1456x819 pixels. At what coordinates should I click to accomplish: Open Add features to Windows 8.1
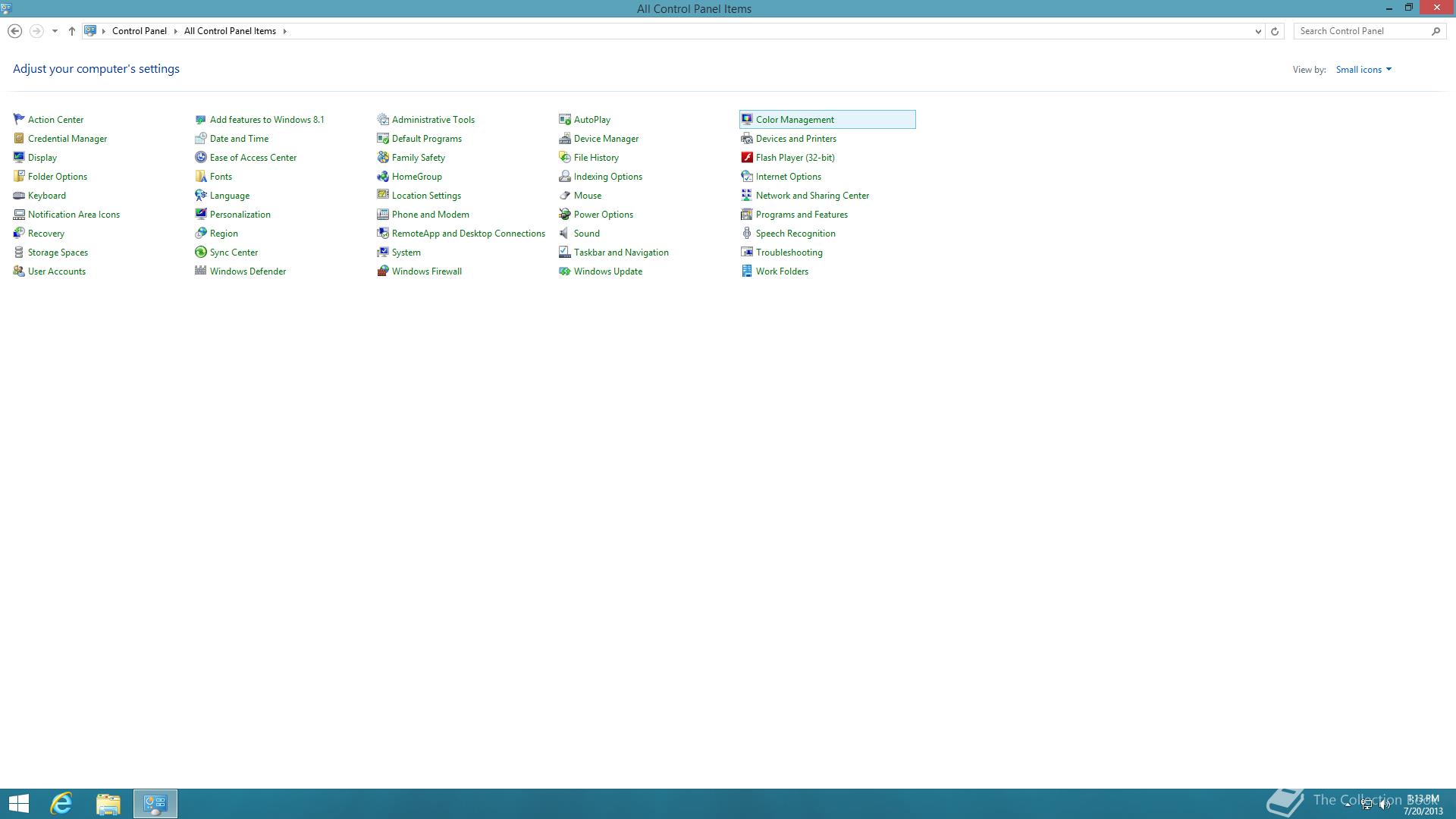(267, 120)
